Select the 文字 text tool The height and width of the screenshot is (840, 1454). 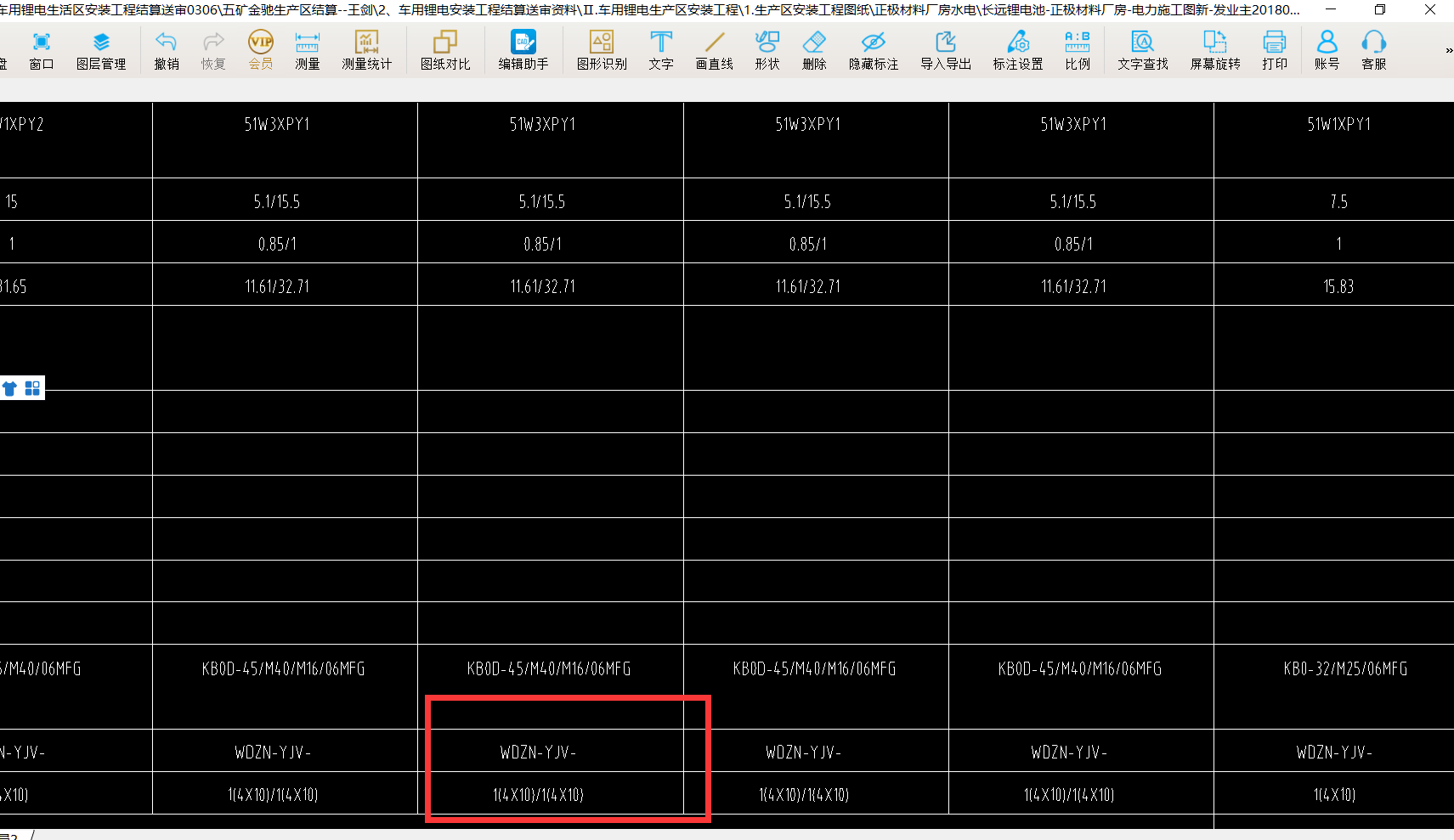660,50
